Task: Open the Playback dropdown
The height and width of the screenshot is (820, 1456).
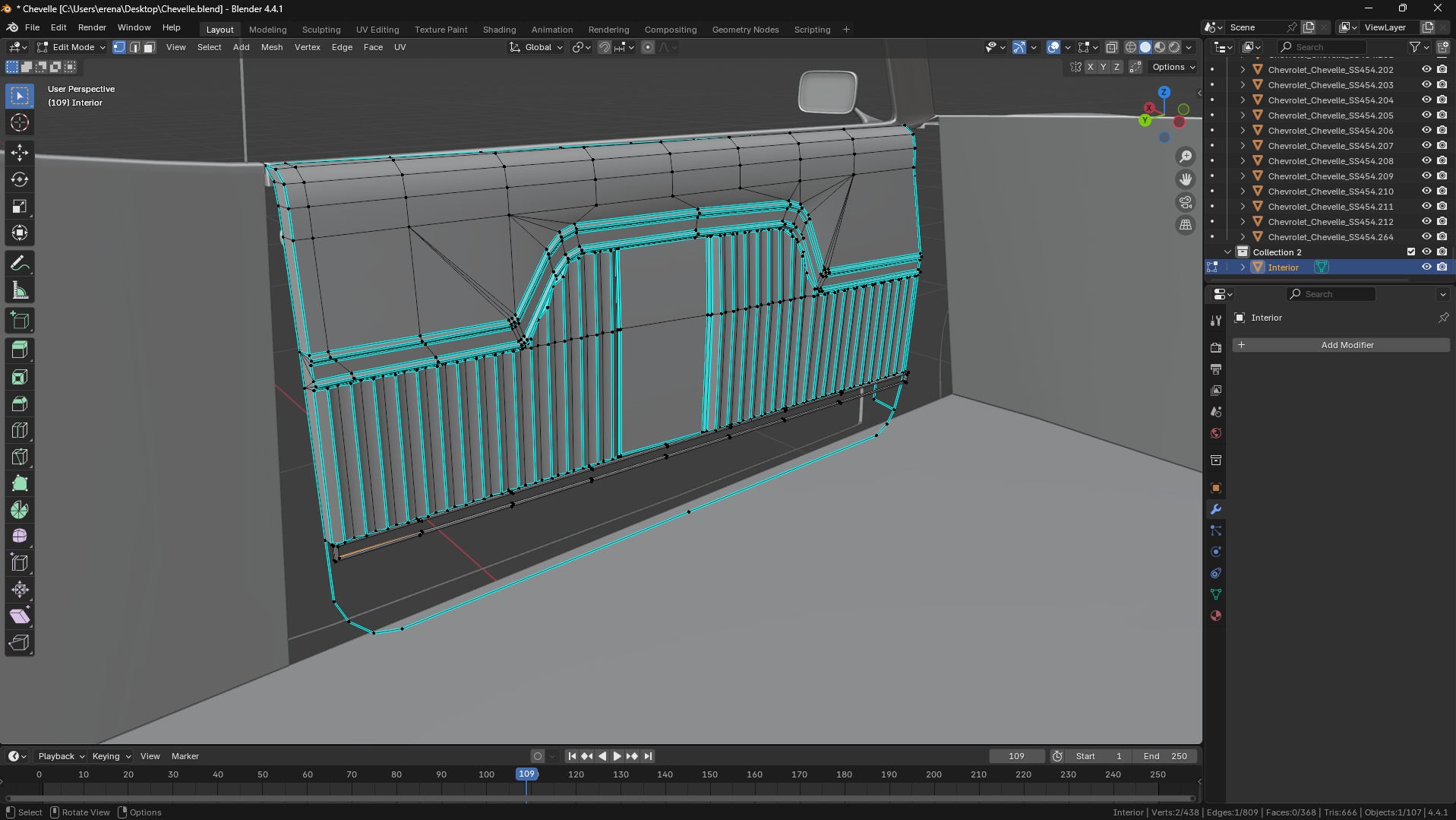Action: (x=61, y=756)
